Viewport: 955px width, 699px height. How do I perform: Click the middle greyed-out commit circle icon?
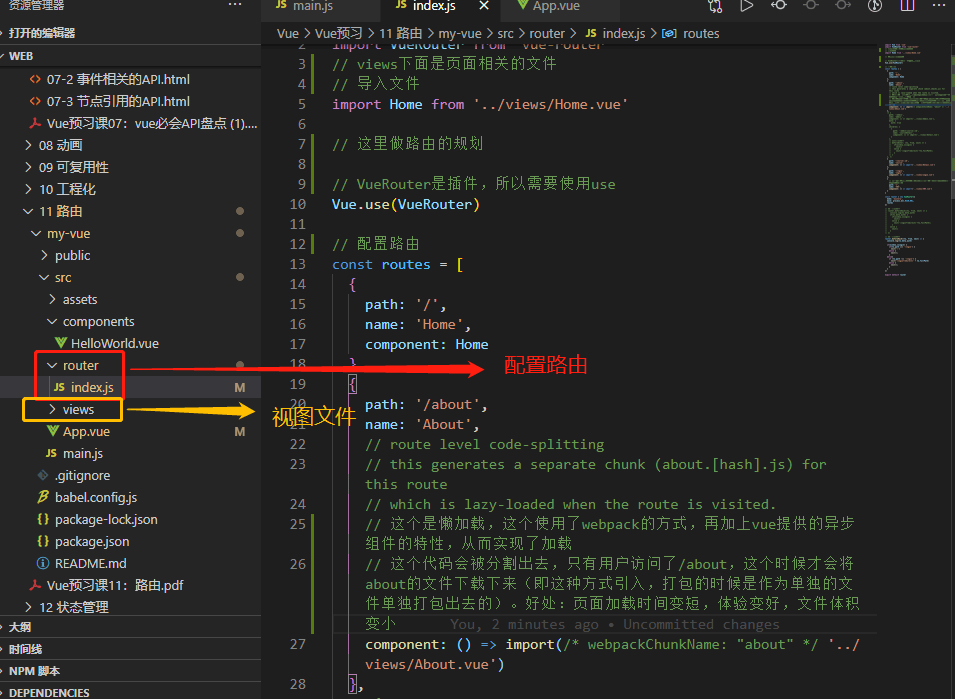coord(811,5)
